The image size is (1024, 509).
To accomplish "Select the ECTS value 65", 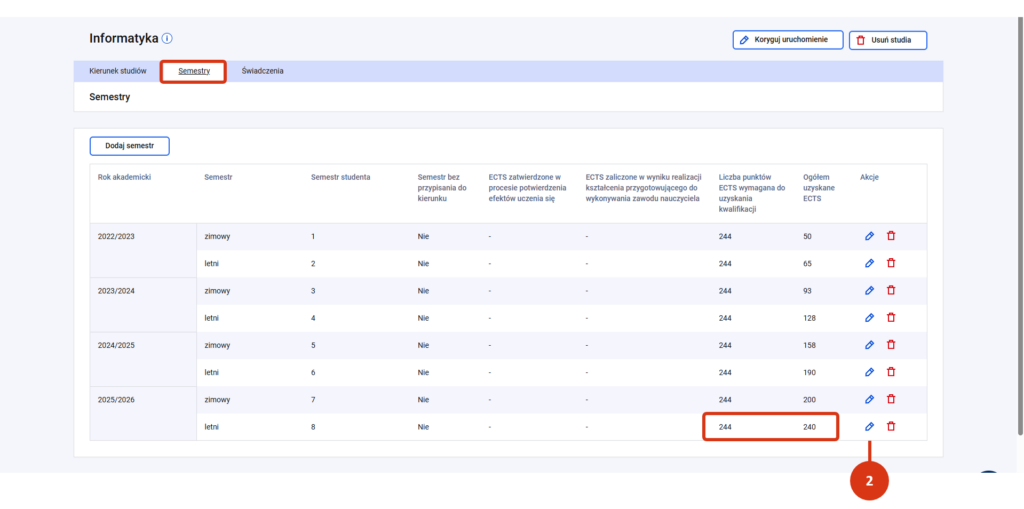I will 807,263.
